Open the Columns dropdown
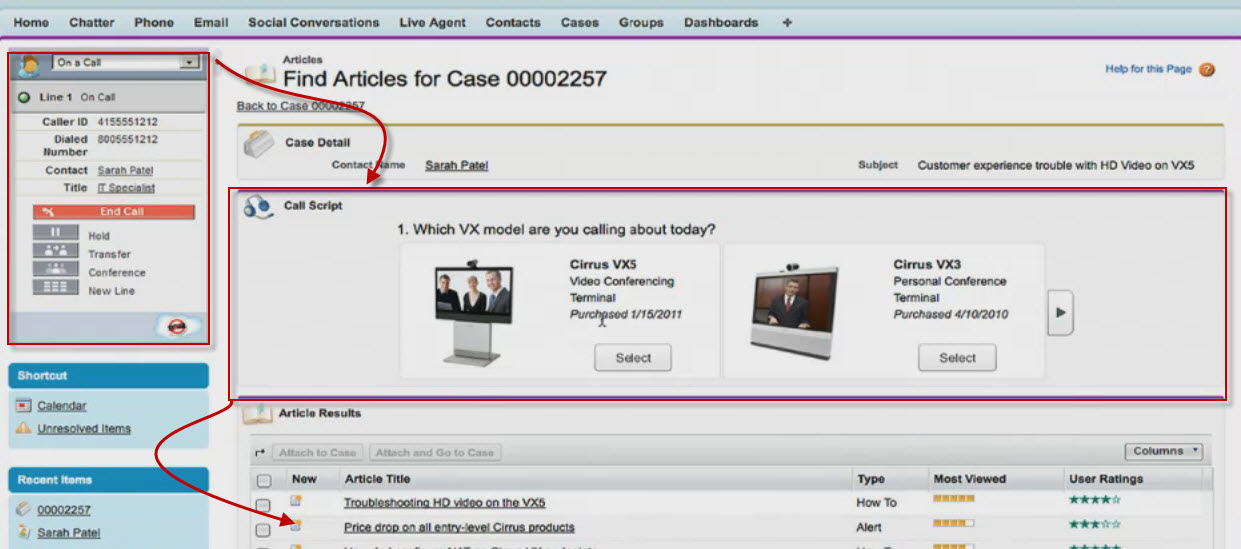 click(1163, 451)
